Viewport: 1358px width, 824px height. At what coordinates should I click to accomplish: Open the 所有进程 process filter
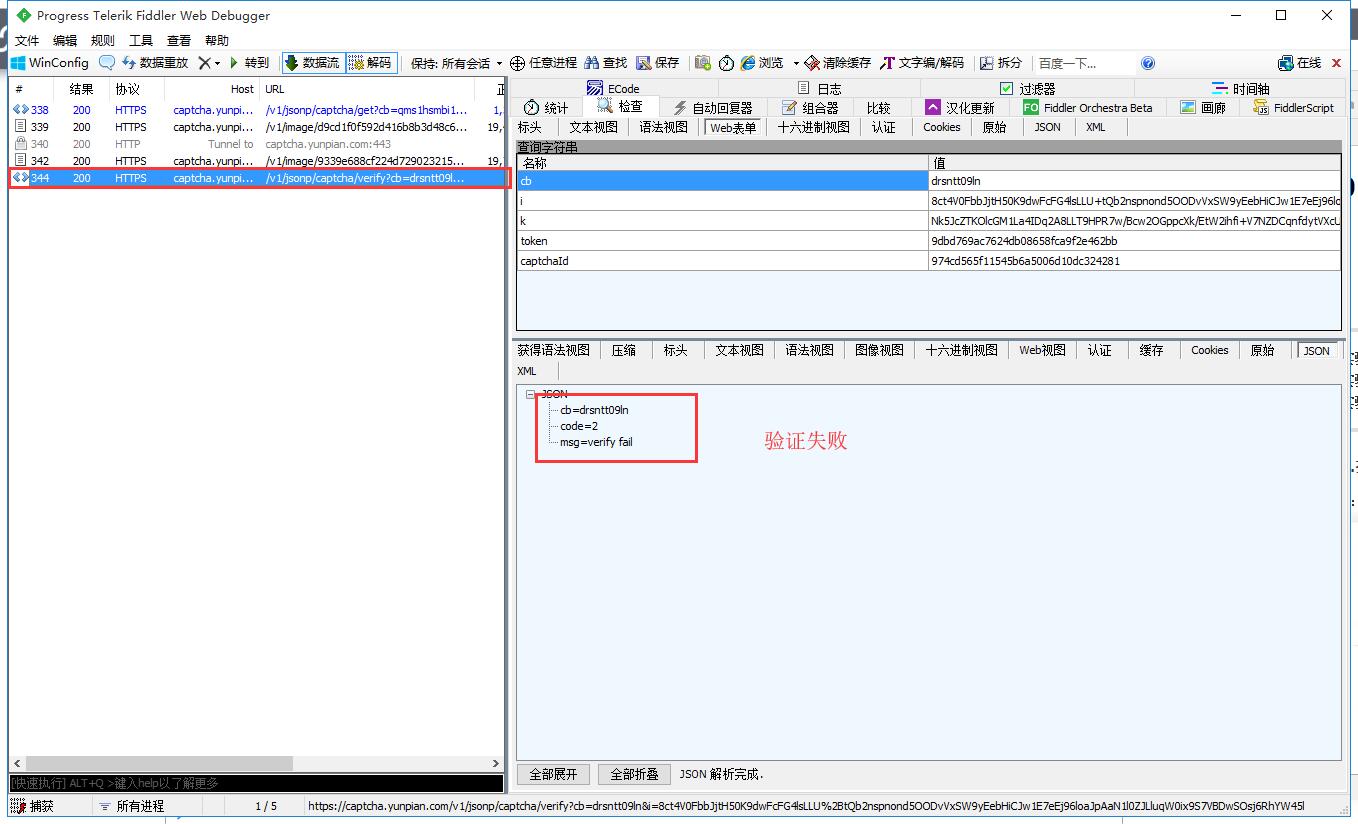131,806
